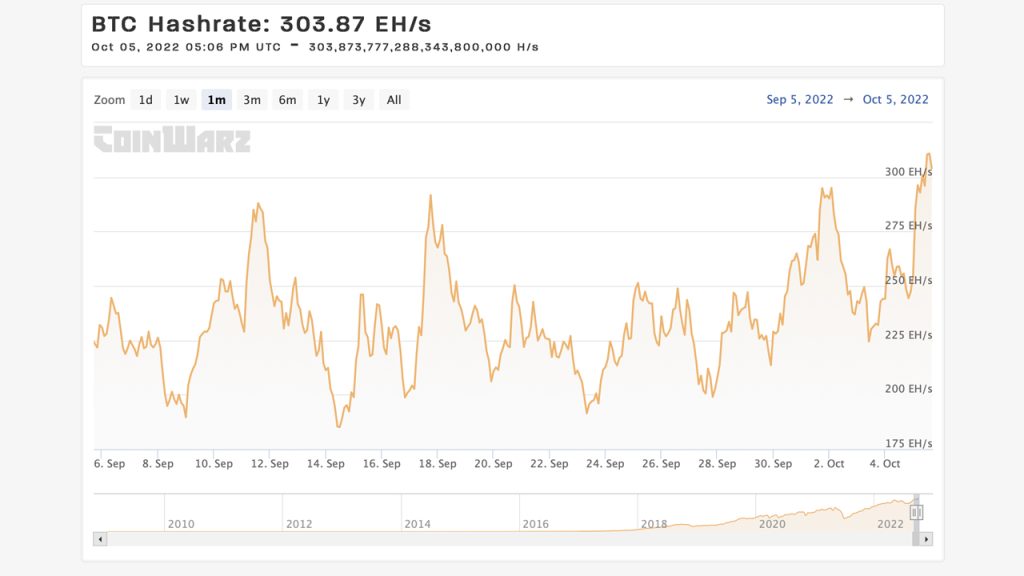
Task: Click the 2014 navigator label
Action: 417,524
